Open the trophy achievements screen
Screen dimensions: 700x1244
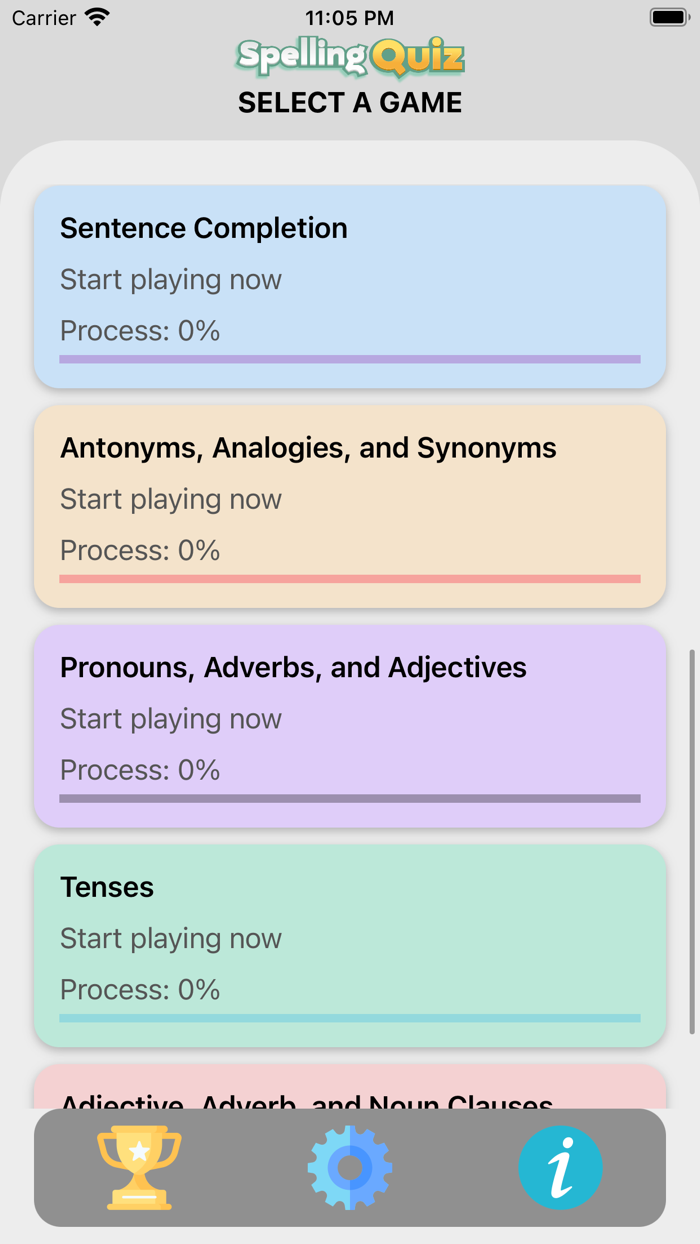pos(138,1167)
